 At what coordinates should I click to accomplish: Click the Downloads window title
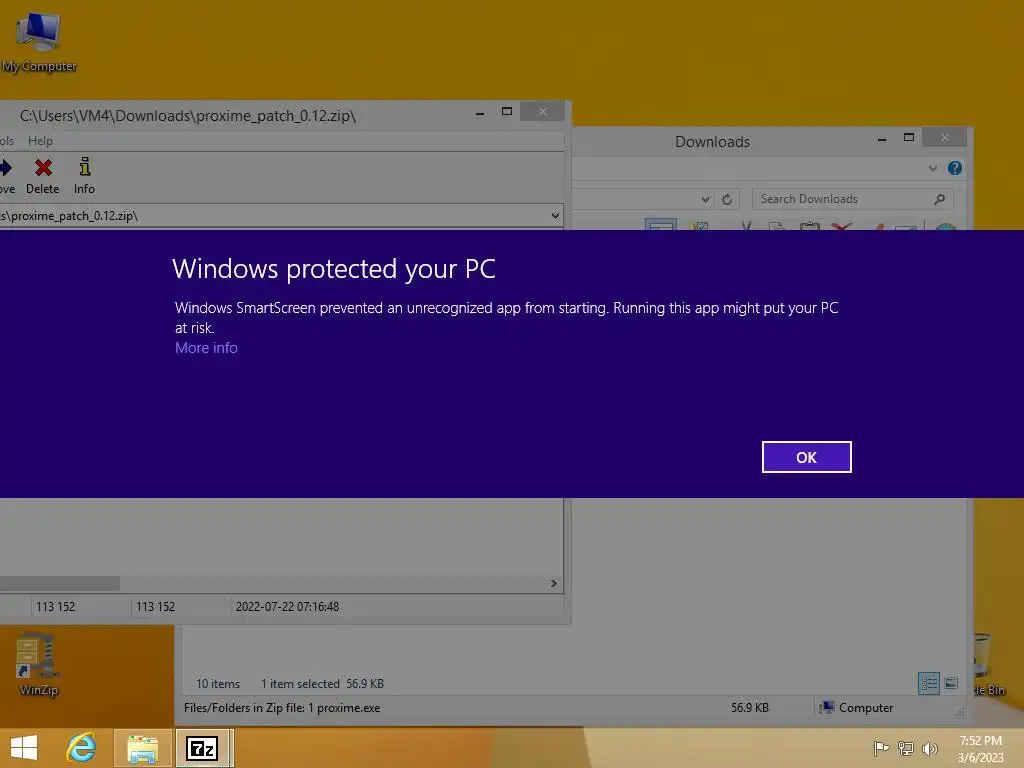tap(712, 142)
